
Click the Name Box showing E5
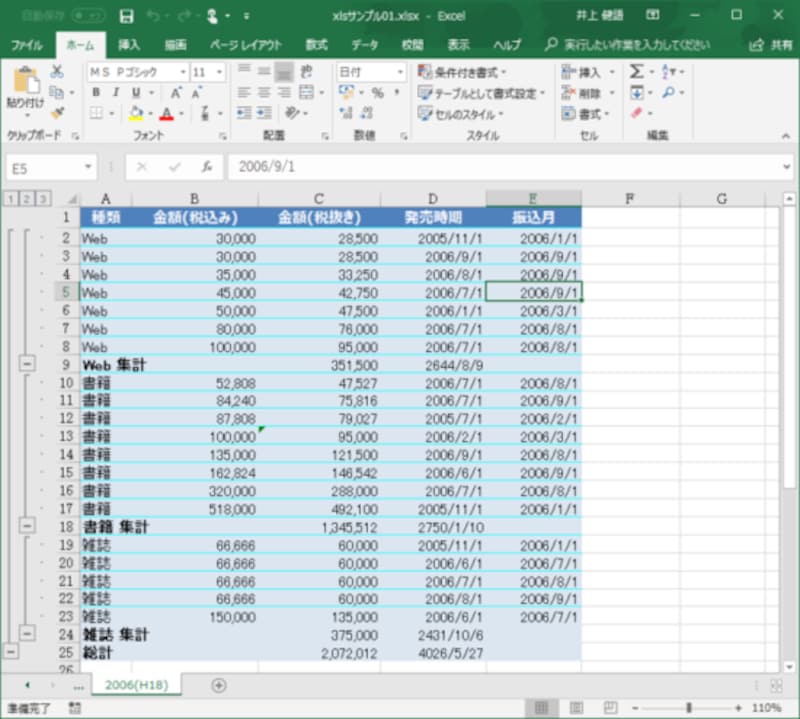[42, 166]
